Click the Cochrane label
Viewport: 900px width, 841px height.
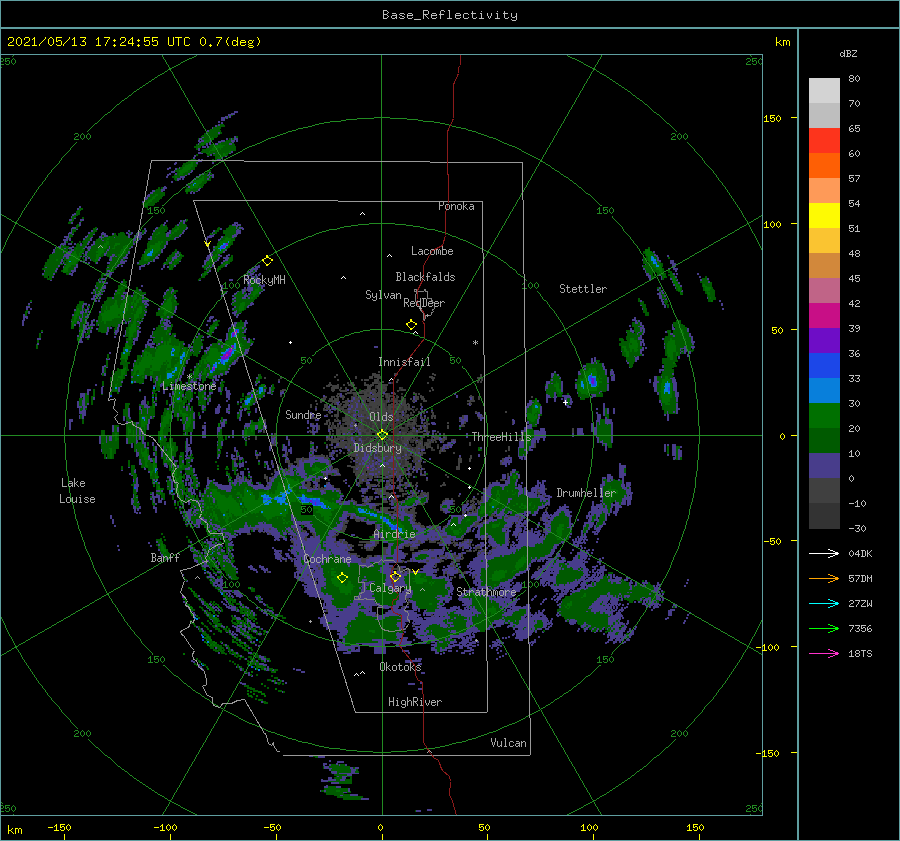coord(327,559)
